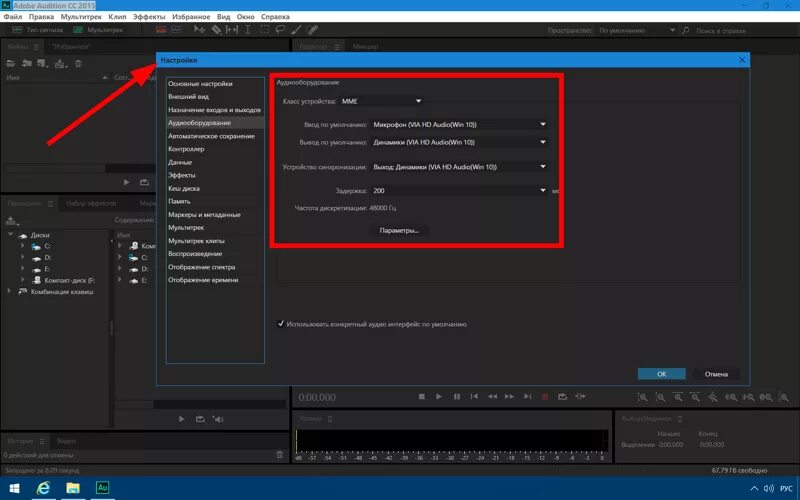
Task: Open the default input microphone dropdown
Action: pyautogui.click(x=459, y=124)
